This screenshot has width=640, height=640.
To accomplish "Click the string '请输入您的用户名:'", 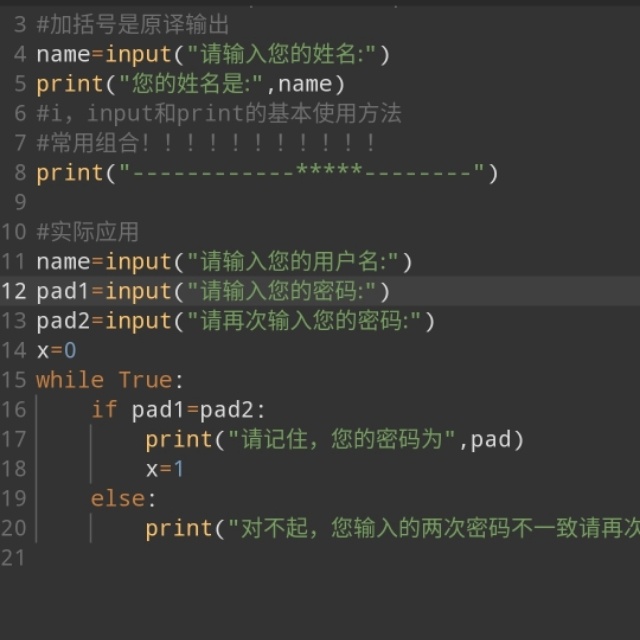I will pyautogui.click(x=288, y=262).
